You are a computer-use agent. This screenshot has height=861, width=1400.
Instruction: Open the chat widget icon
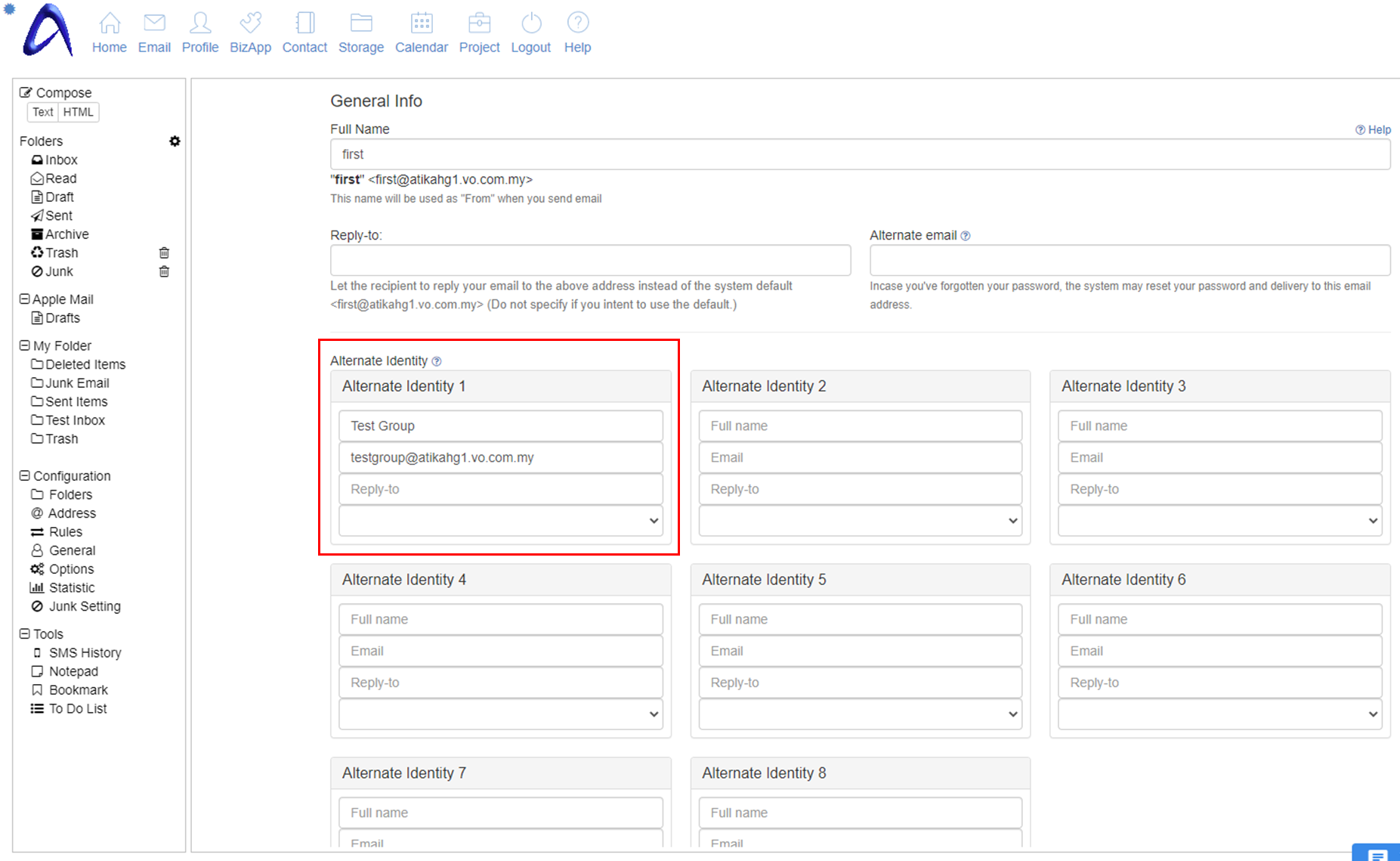1377,853
